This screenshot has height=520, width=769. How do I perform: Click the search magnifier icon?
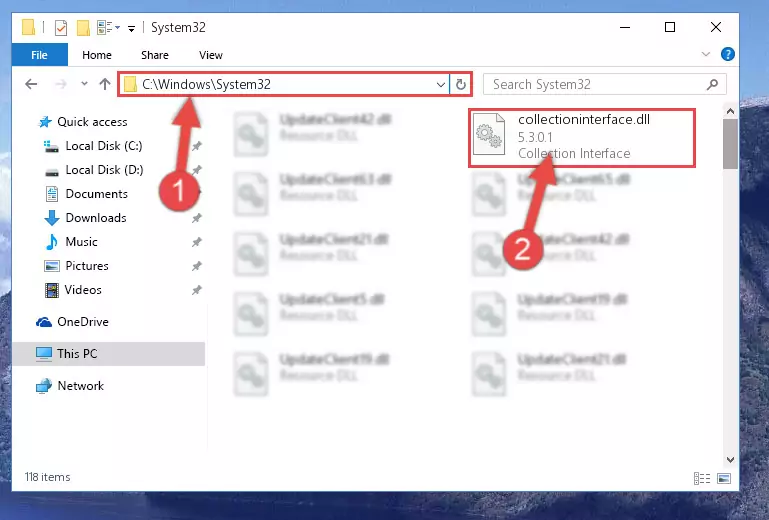click(x=713, y=84)
